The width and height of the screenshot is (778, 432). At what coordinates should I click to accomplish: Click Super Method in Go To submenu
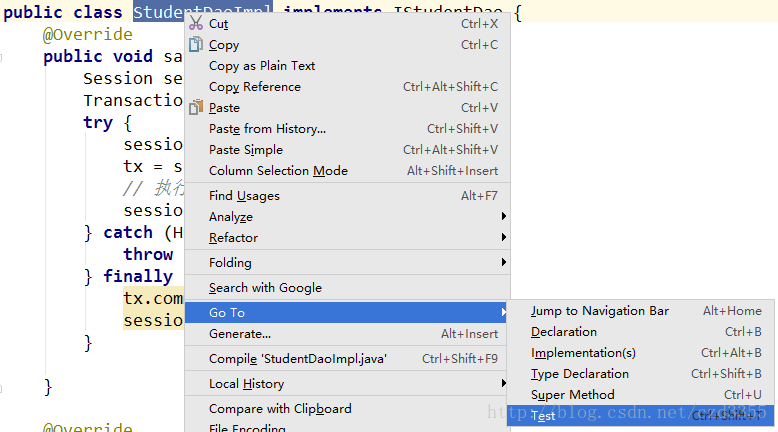572,395
